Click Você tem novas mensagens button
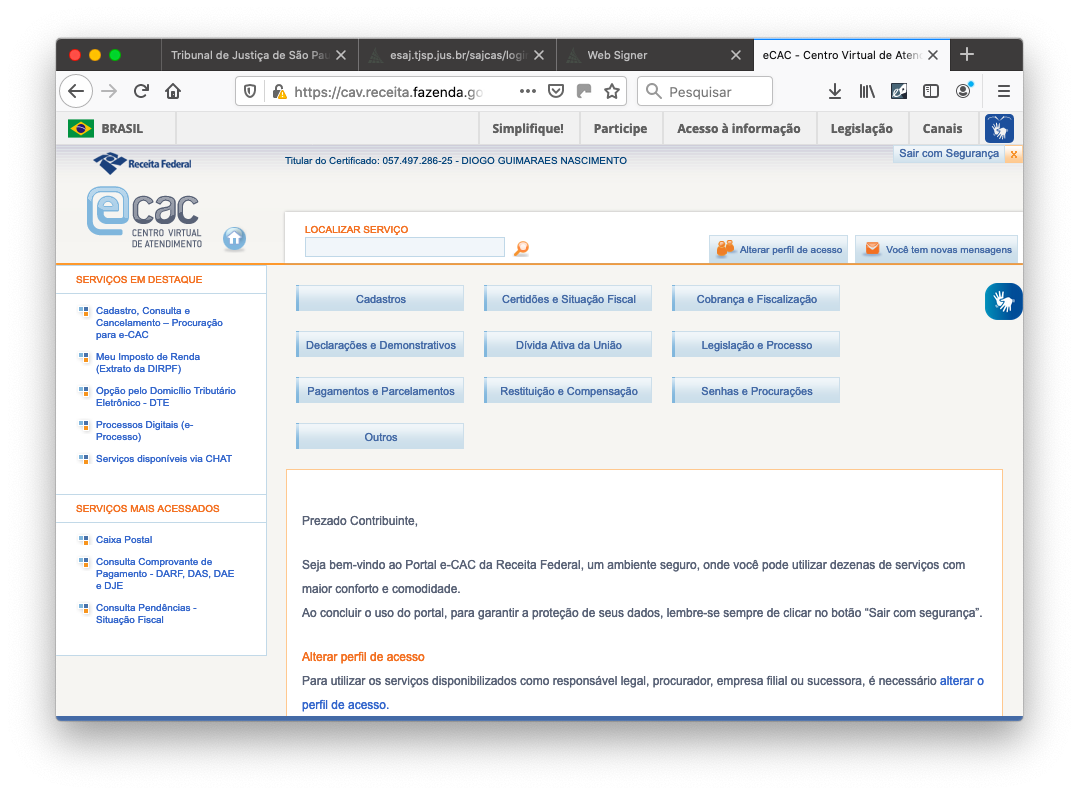The width and height of the screenshot is (1079, 795). click(x=937, y=249)
